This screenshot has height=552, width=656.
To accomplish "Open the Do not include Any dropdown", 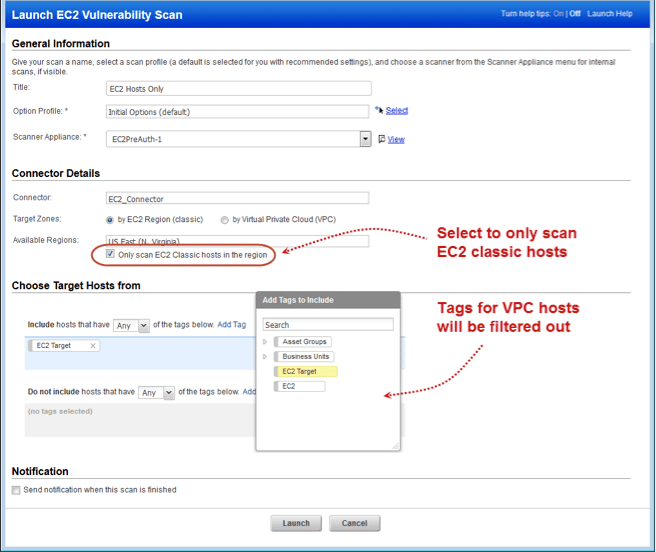I will (x=169, y=393).
